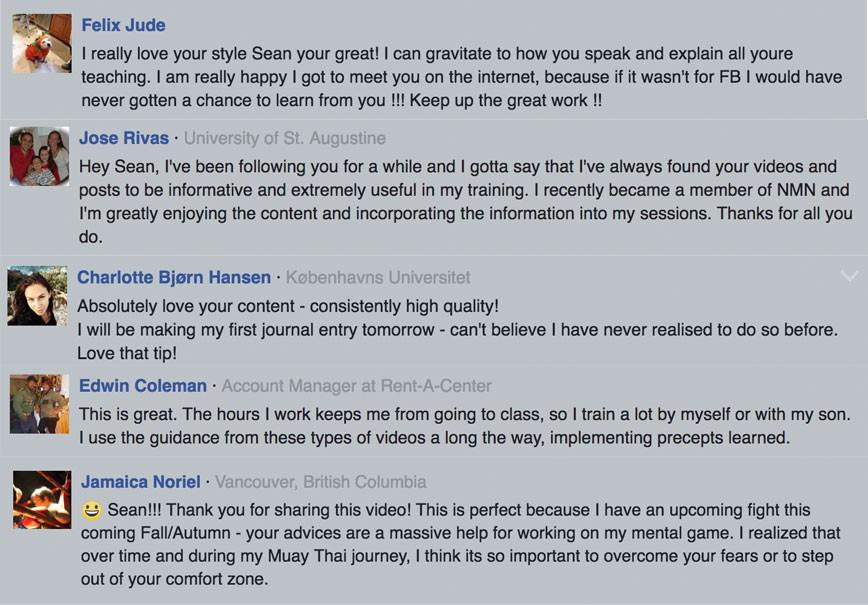Open Account Manager at Rent-A-Center link
868x605 pixels.
pyautogui.click(x=356, y=386)
